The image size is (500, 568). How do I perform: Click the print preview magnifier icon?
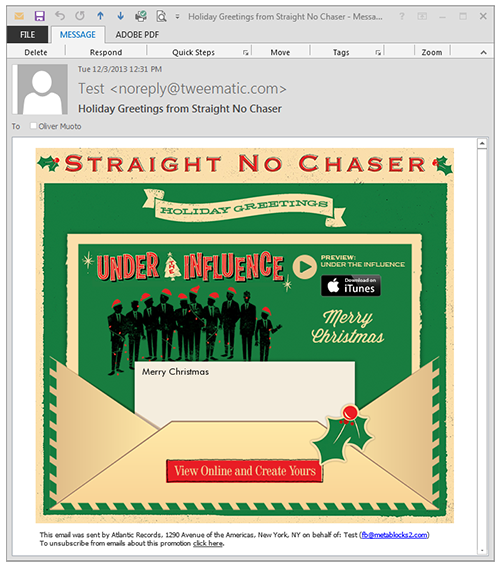pos(161,16)
